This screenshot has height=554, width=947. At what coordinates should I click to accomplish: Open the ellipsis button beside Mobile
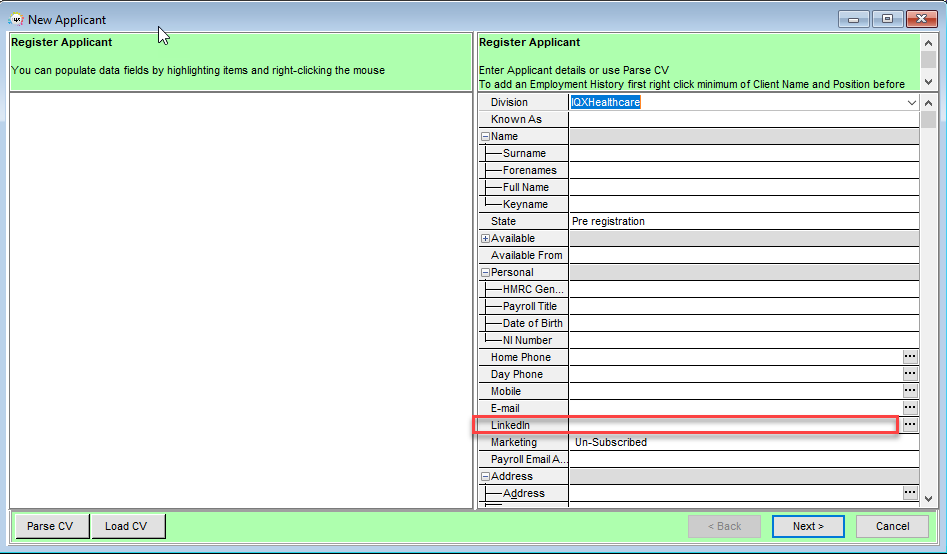point(910,390)
